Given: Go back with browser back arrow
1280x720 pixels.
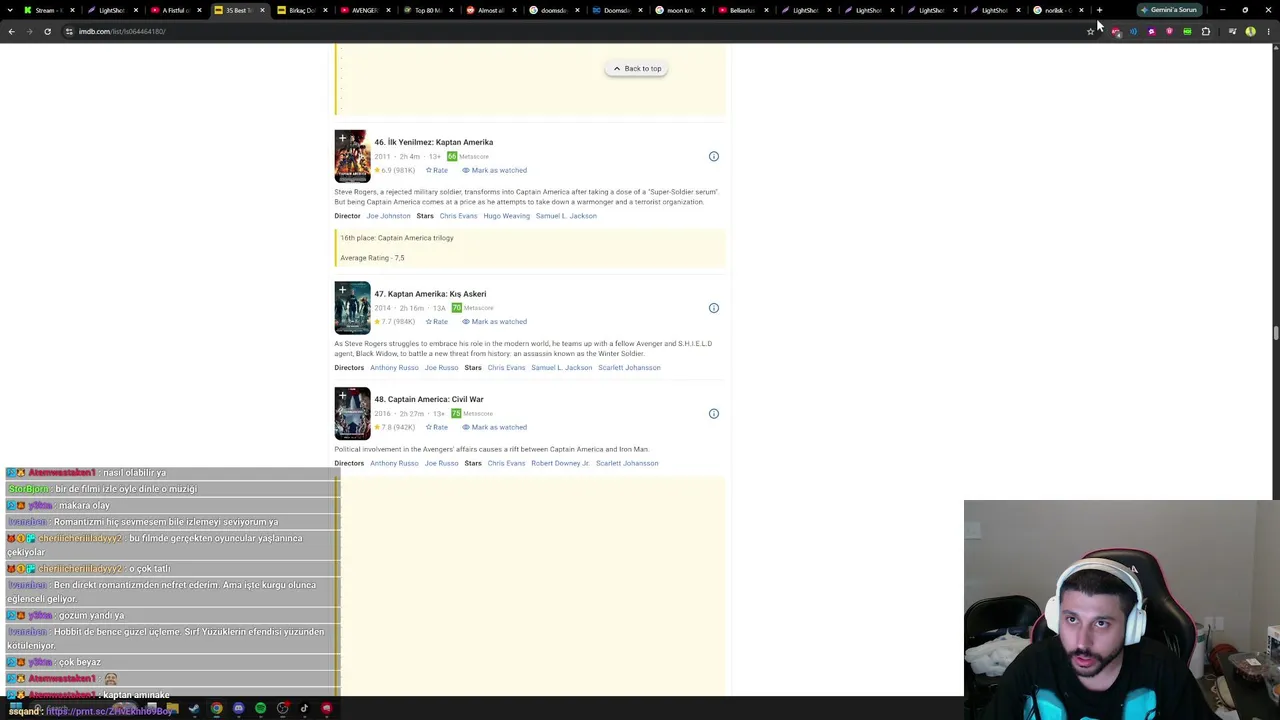Looking at the screenshot, I should coord(11,31).
